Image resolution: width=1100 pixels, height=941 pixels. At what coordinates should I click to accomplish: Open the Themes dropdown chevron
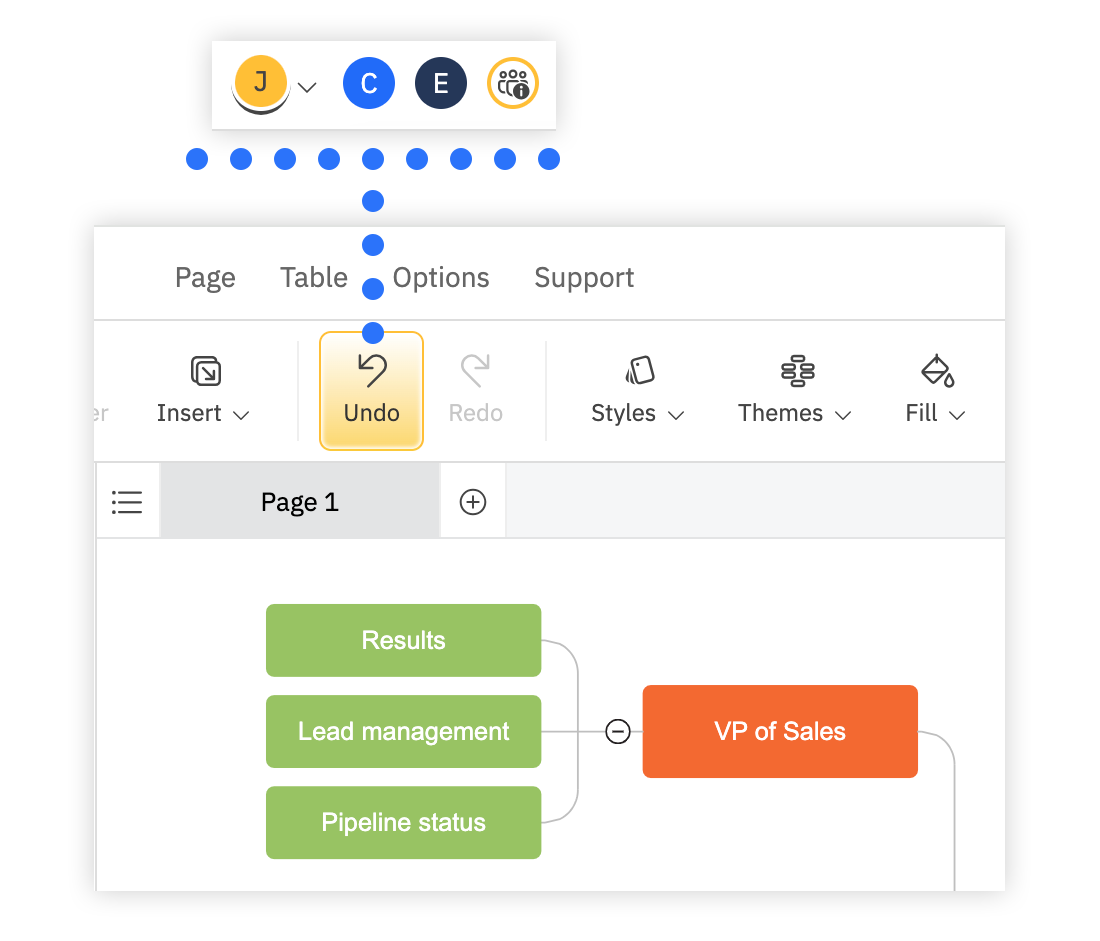[x=843, y=415]
